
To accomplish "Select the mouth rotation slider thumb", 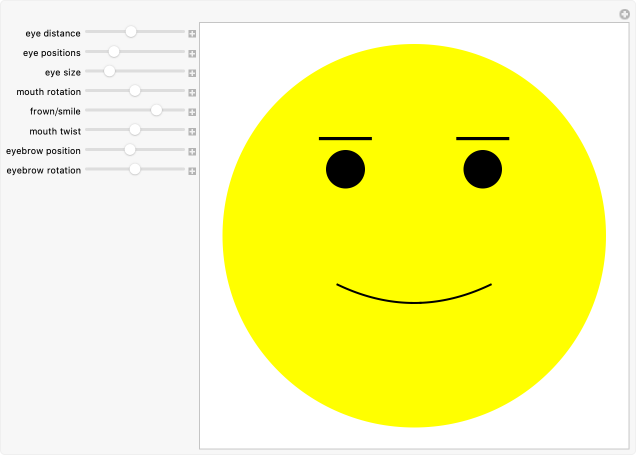I will (135, 91).
